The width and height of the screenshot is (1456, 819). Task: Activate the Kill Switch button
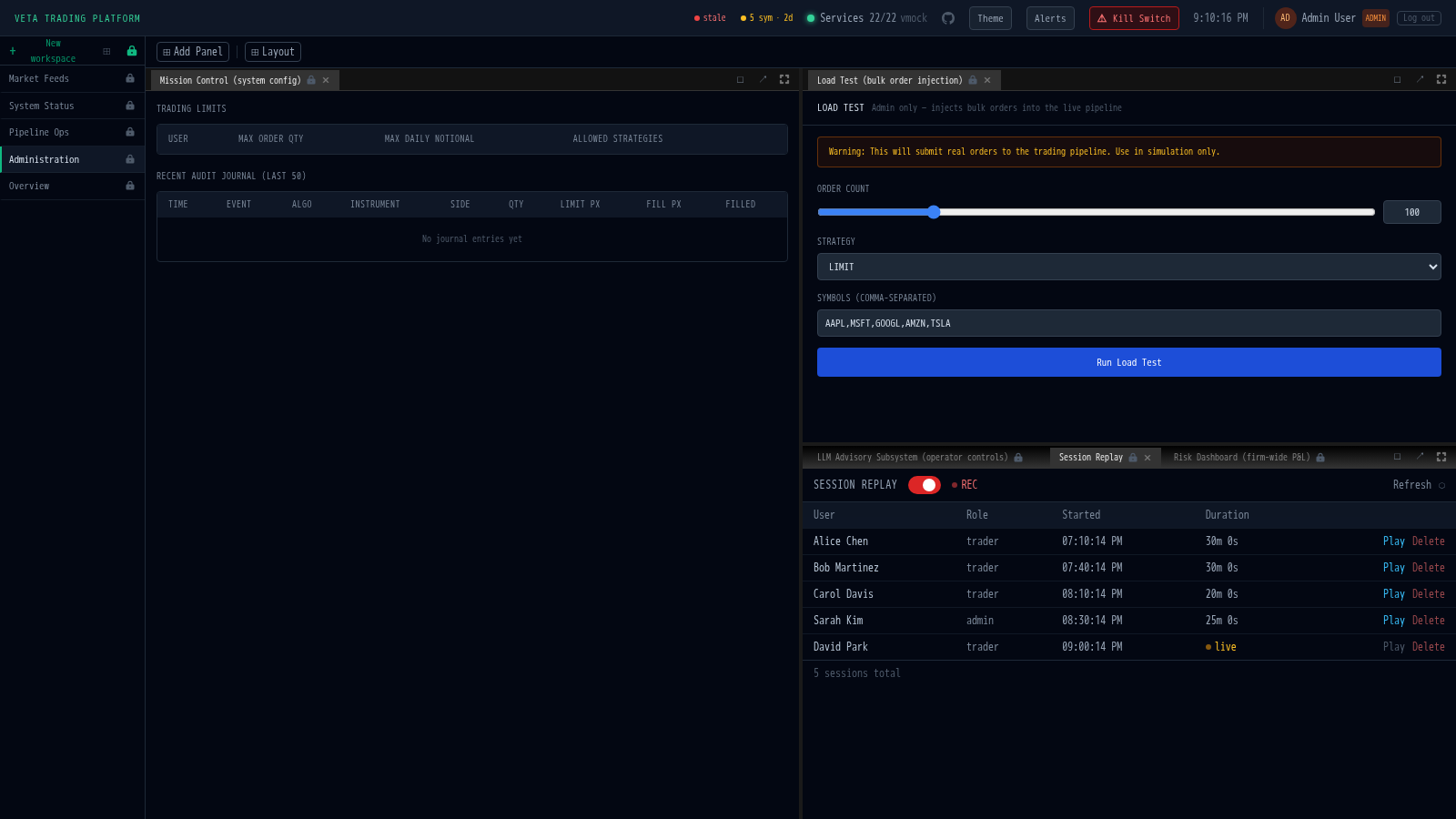(1134, 18)
